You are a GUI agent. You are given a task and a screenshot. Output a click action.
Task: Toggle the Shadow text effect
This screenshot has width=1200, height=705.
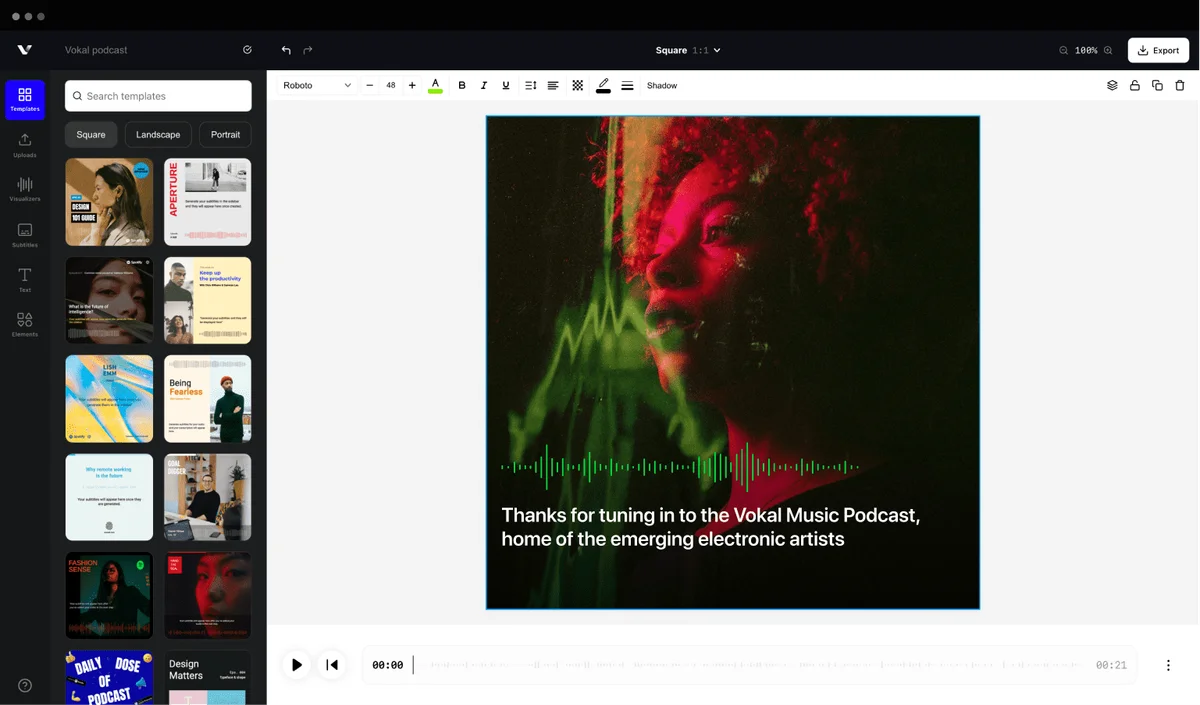pyautogui.click(x=662, y=86)
